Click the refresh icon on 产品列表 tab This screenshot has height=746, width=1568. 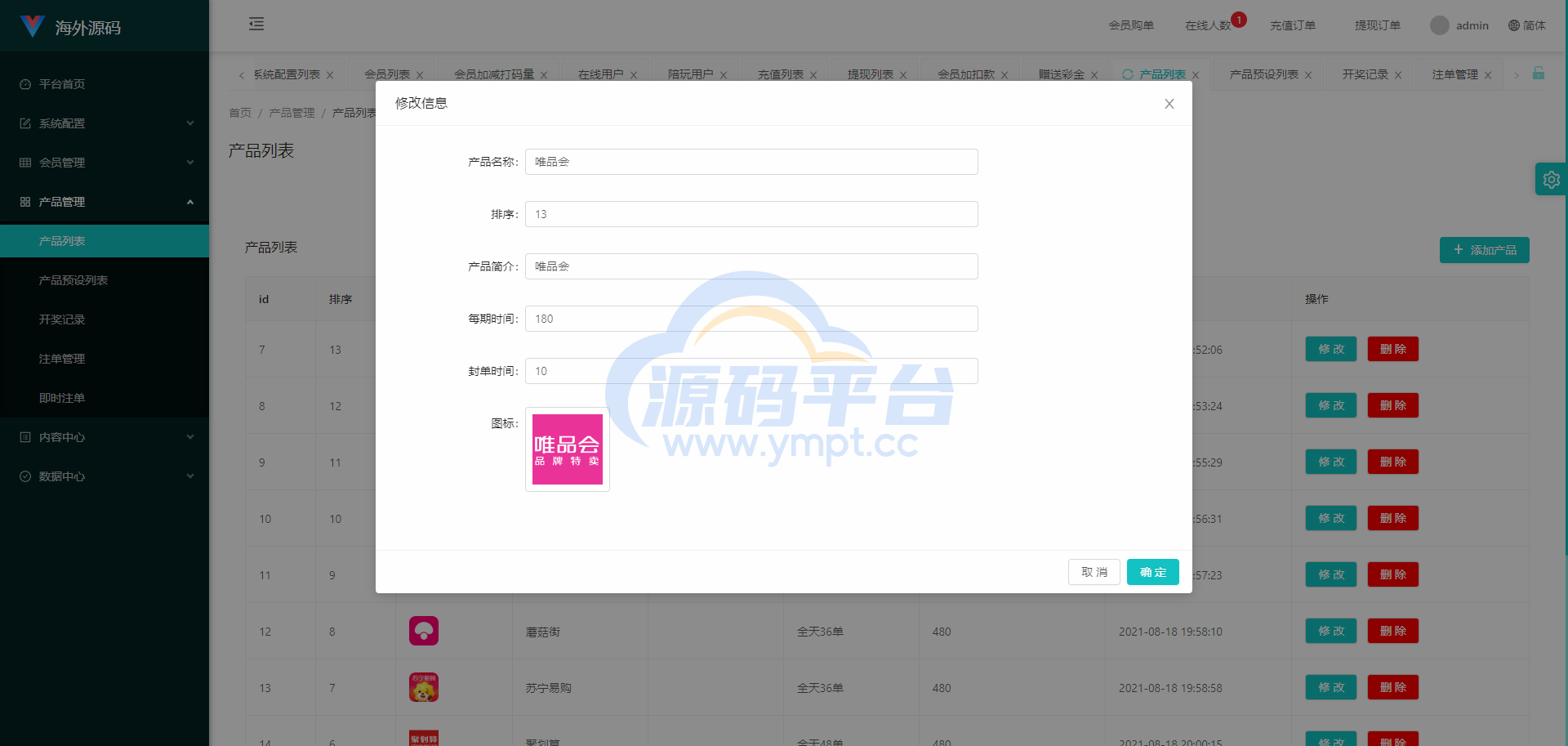1128,74
